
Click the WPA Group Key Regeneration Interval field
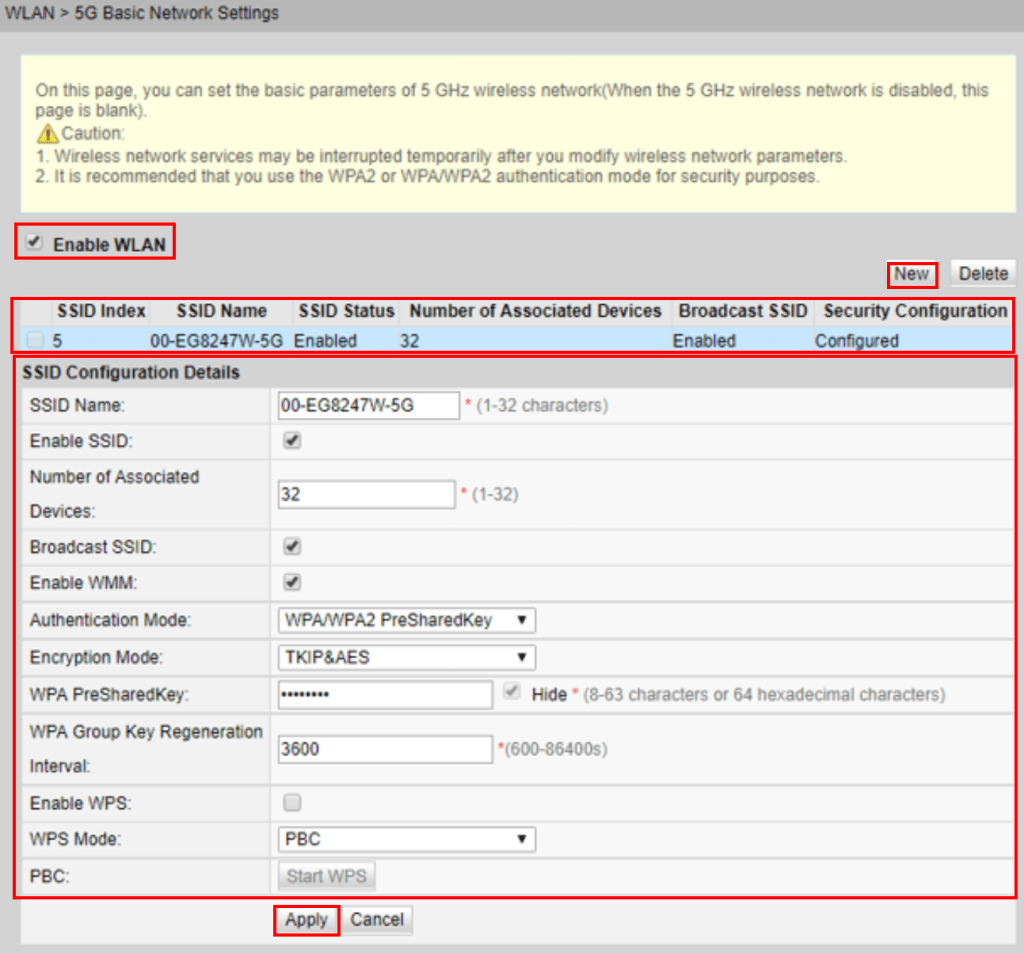(384, 749)
